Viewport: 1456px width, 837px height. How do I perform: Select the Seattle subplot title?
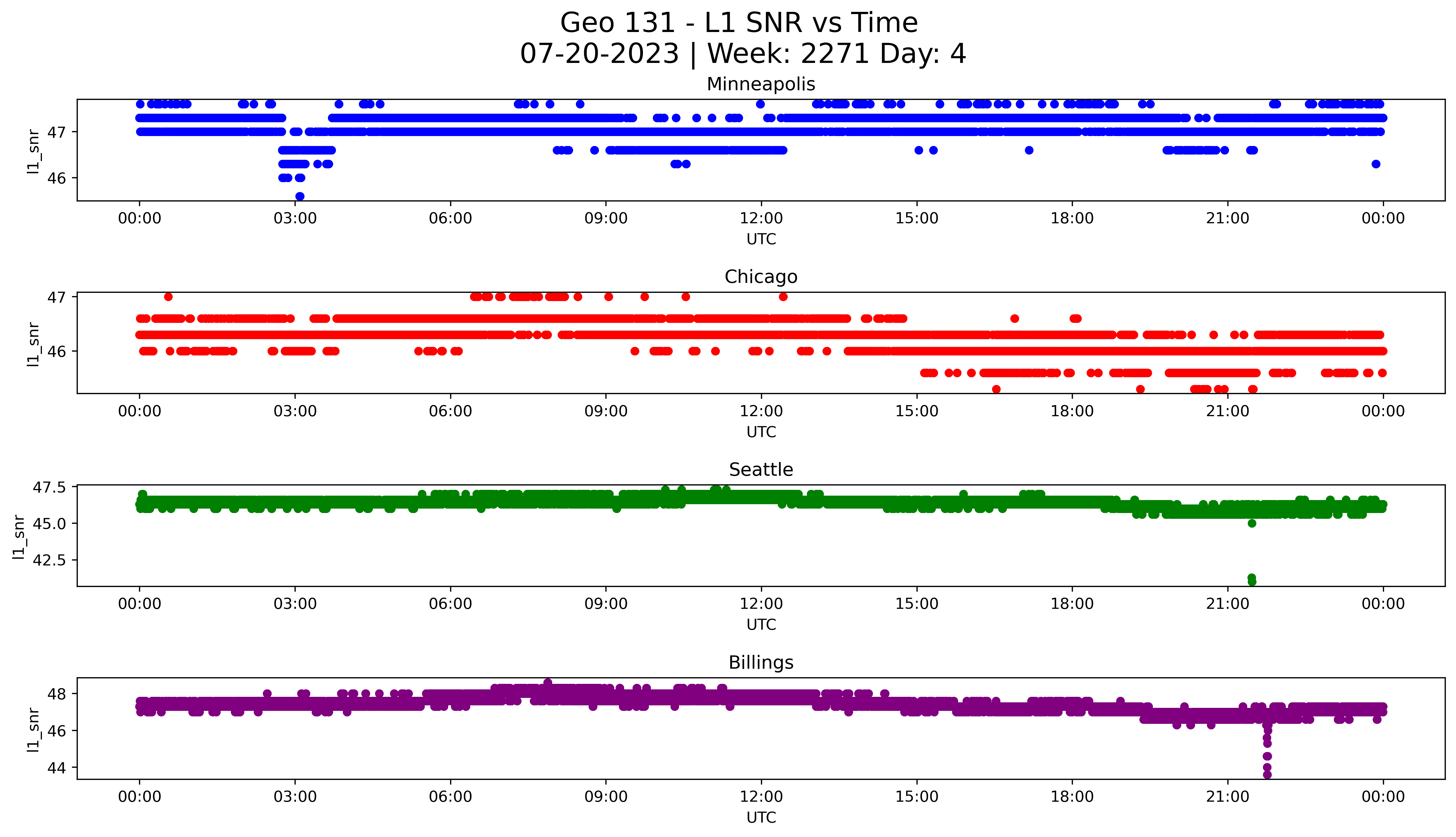(760, 470)
